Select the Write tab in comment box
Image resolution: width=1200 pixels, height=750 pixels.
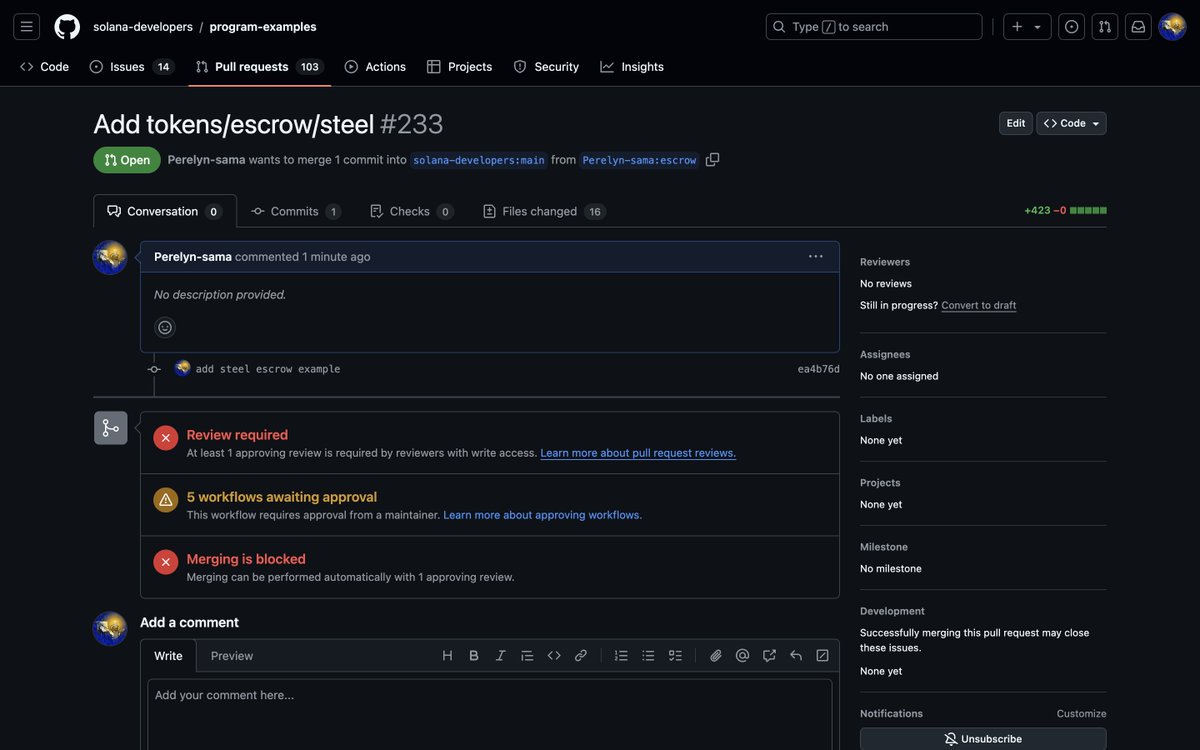(168, 656)
